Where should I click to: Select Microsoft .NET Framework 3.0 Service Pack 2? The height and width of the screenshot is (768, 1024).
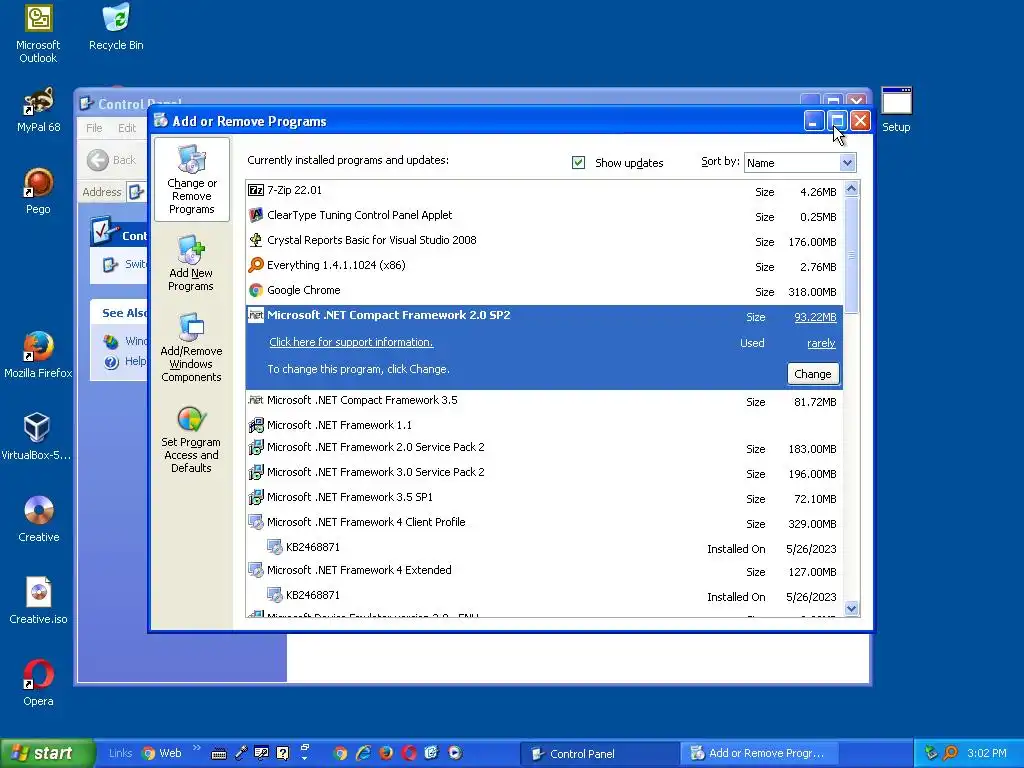pyautogui.click(x=544, y=473)
